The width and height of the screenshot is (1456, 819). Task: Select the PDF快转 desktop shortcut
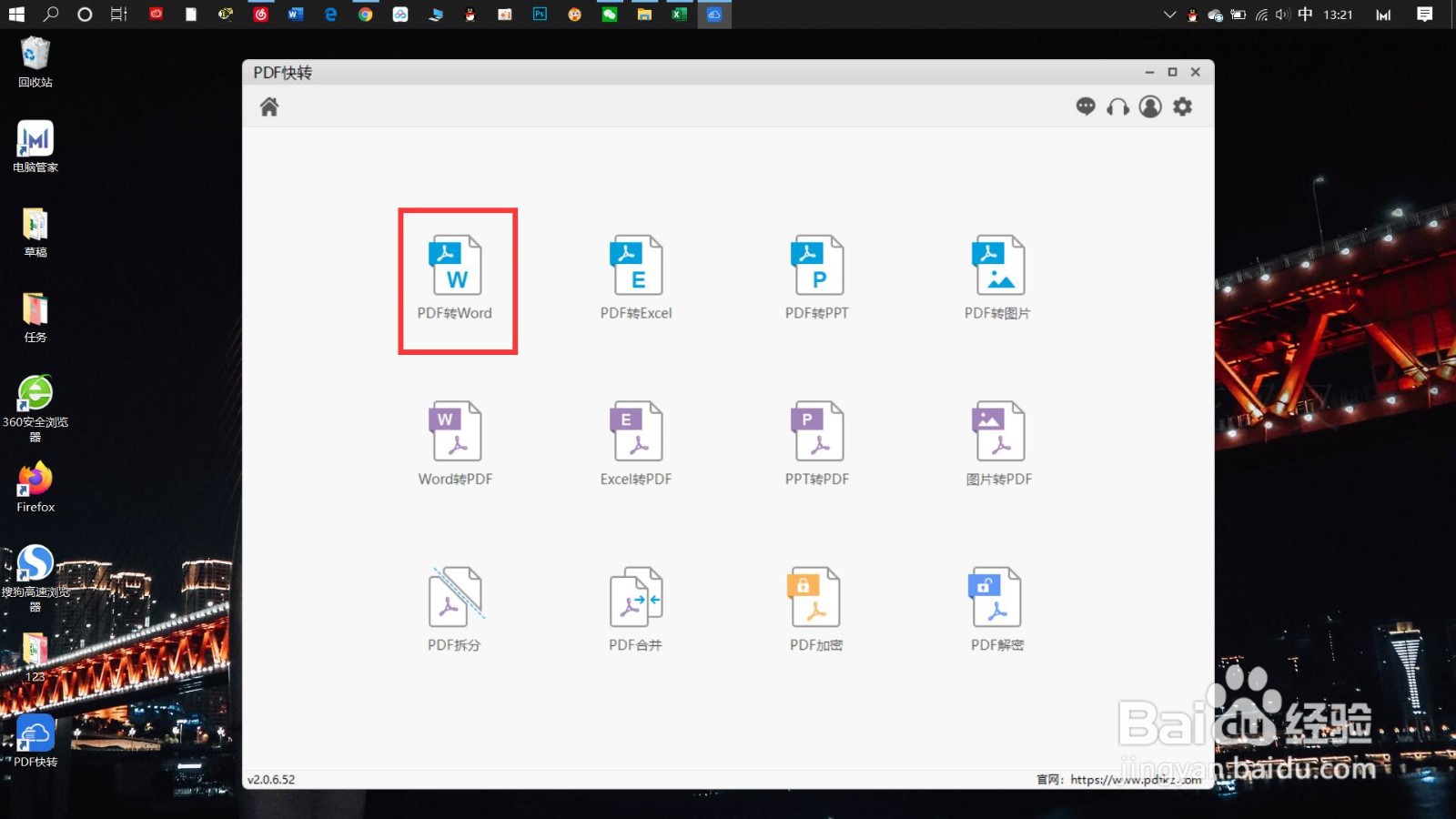point(35,742)
